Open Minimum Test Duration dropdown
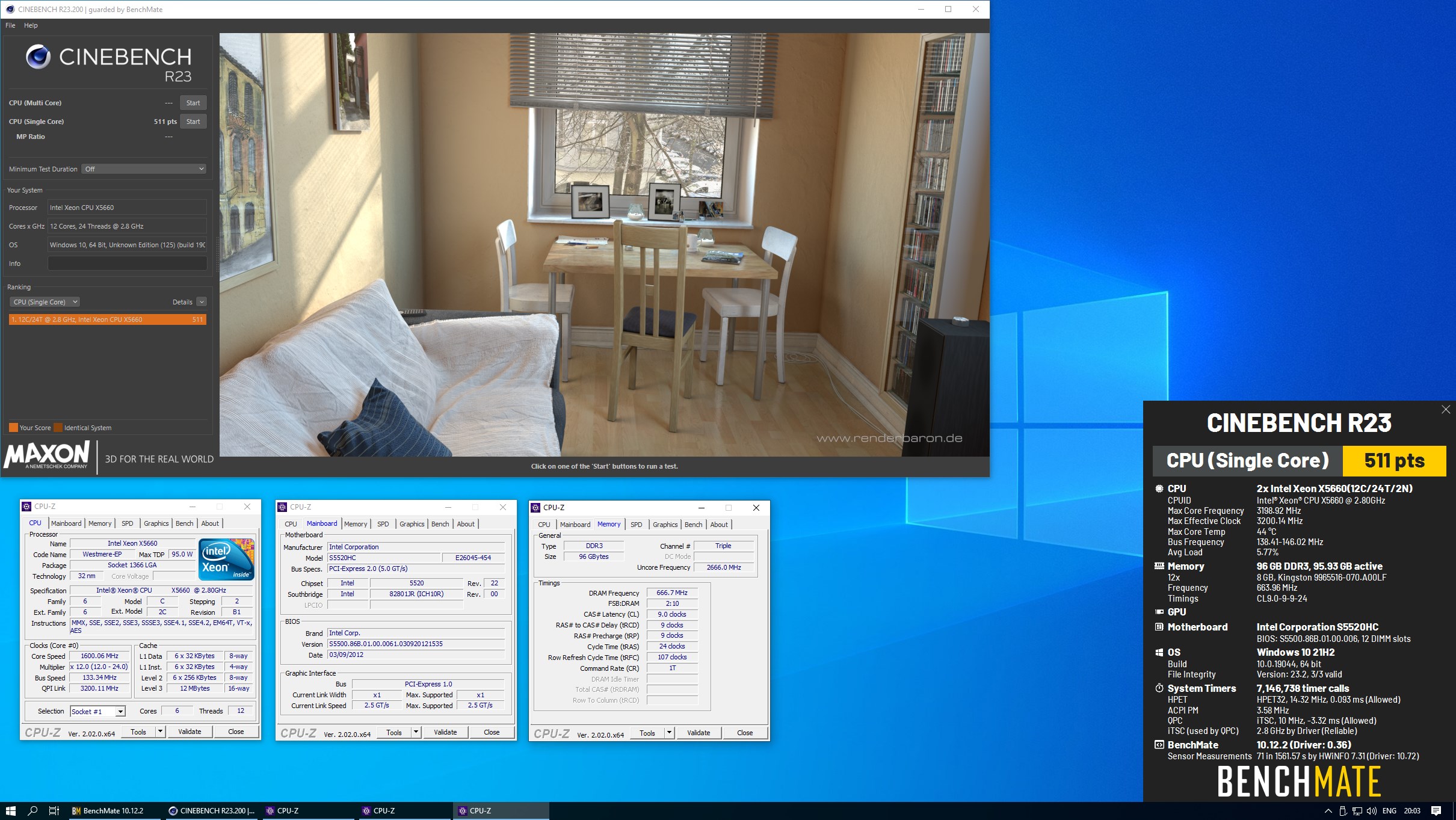Screen dimensions: 1456x820 tap(144, 169)
